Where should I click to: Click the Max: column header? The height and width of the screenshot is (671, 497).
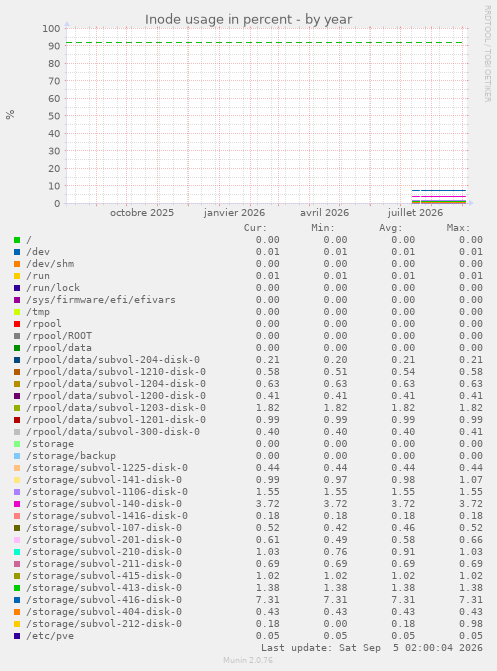pos(458,228)
